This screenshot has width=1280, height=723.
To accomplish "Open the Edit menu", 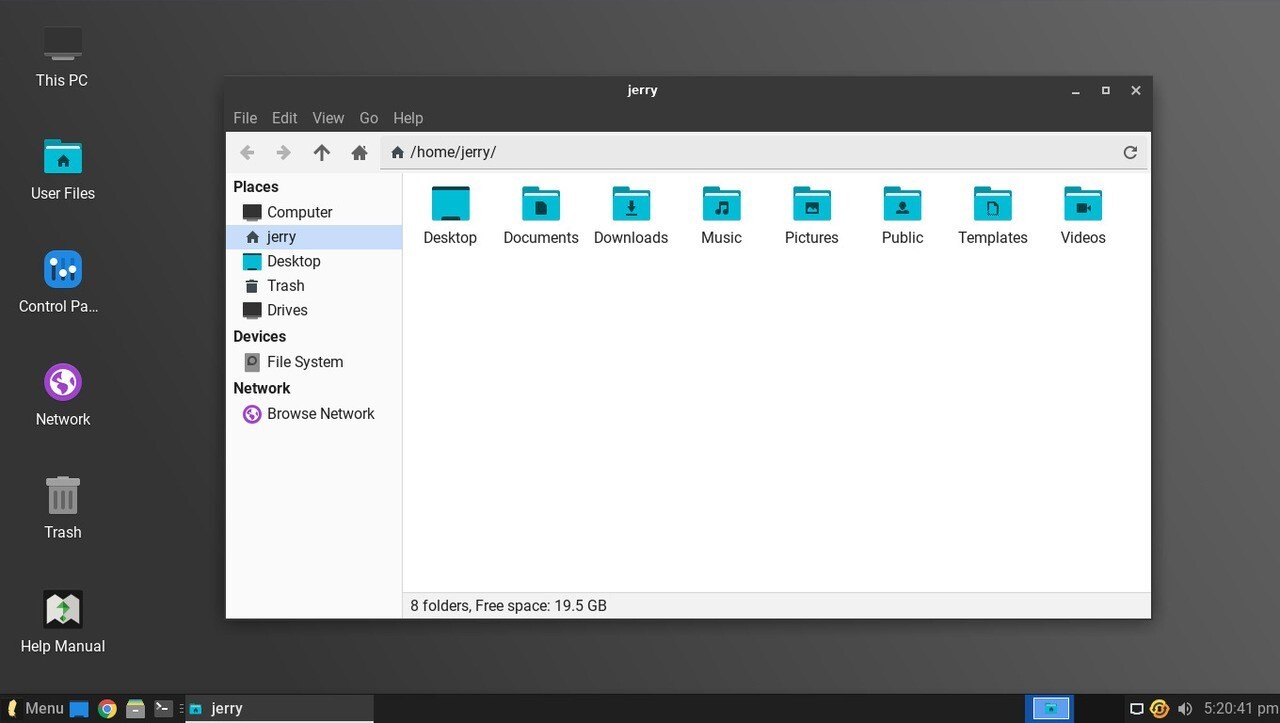I will click(x=284, y=117).
